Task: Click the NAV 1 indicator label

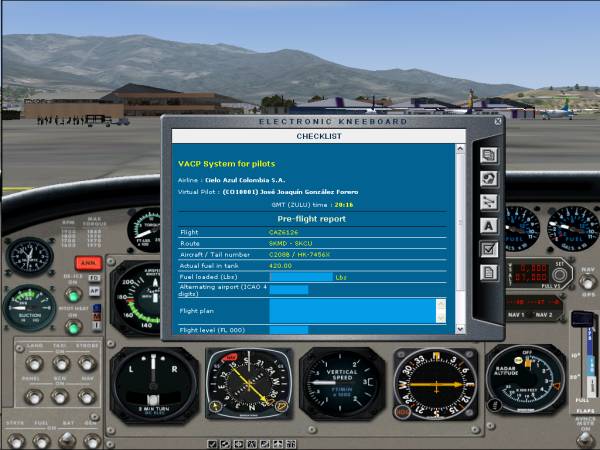Action: pos(515,315)
